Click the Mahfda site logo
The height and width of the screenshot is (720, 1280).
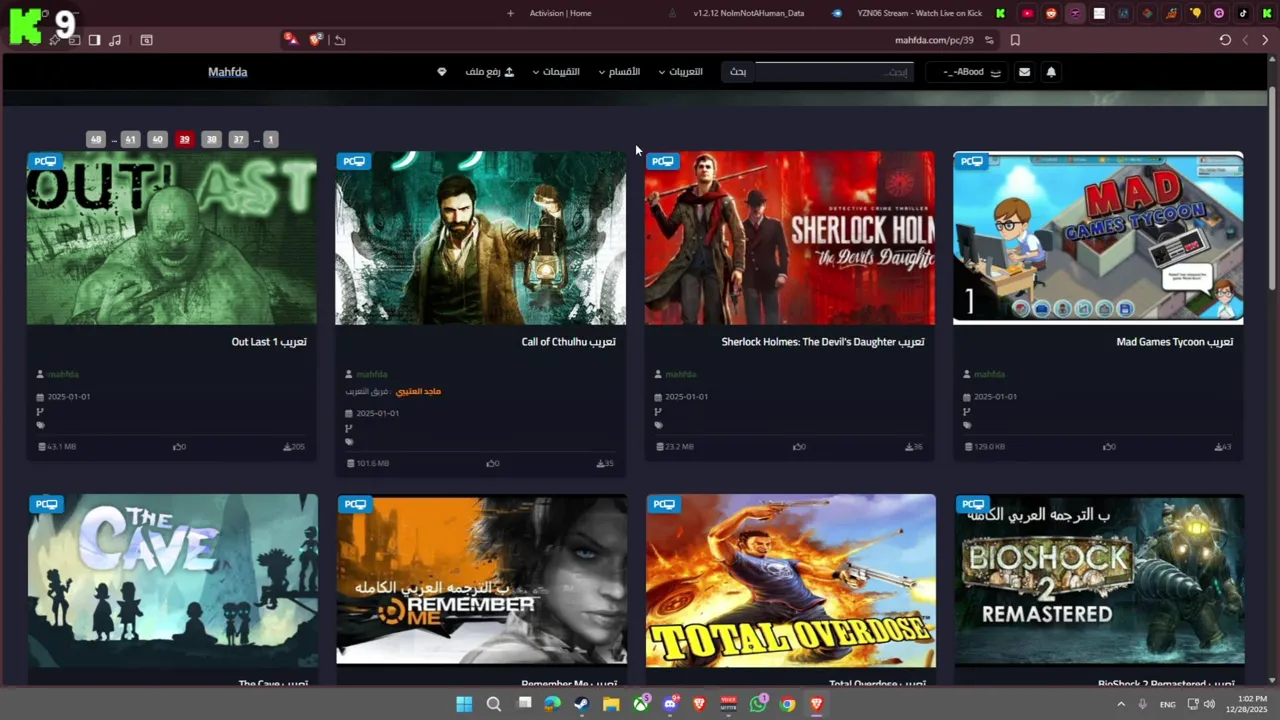click(228, 72)
